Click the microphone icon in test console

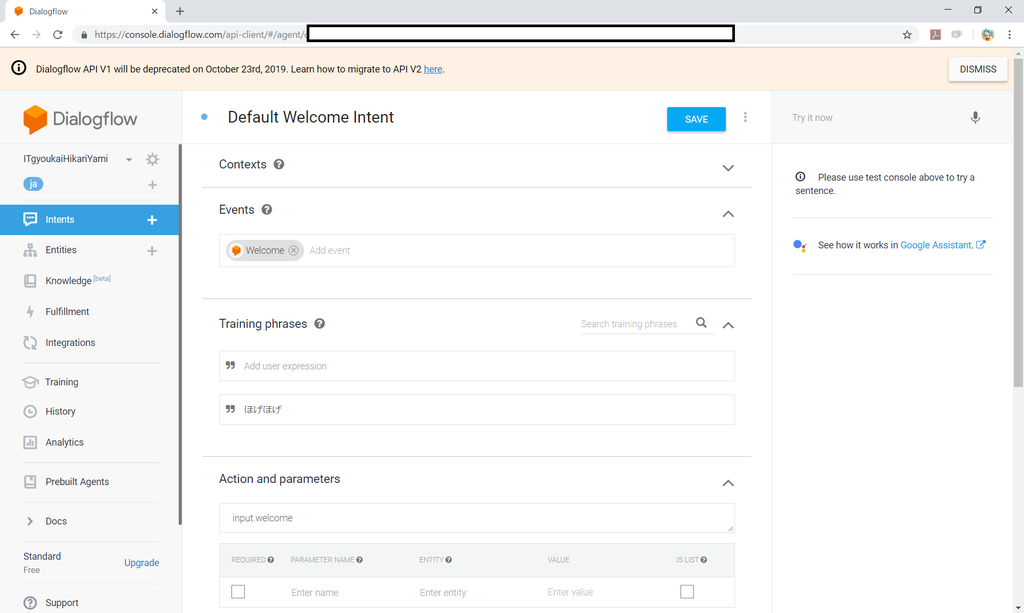975,118
